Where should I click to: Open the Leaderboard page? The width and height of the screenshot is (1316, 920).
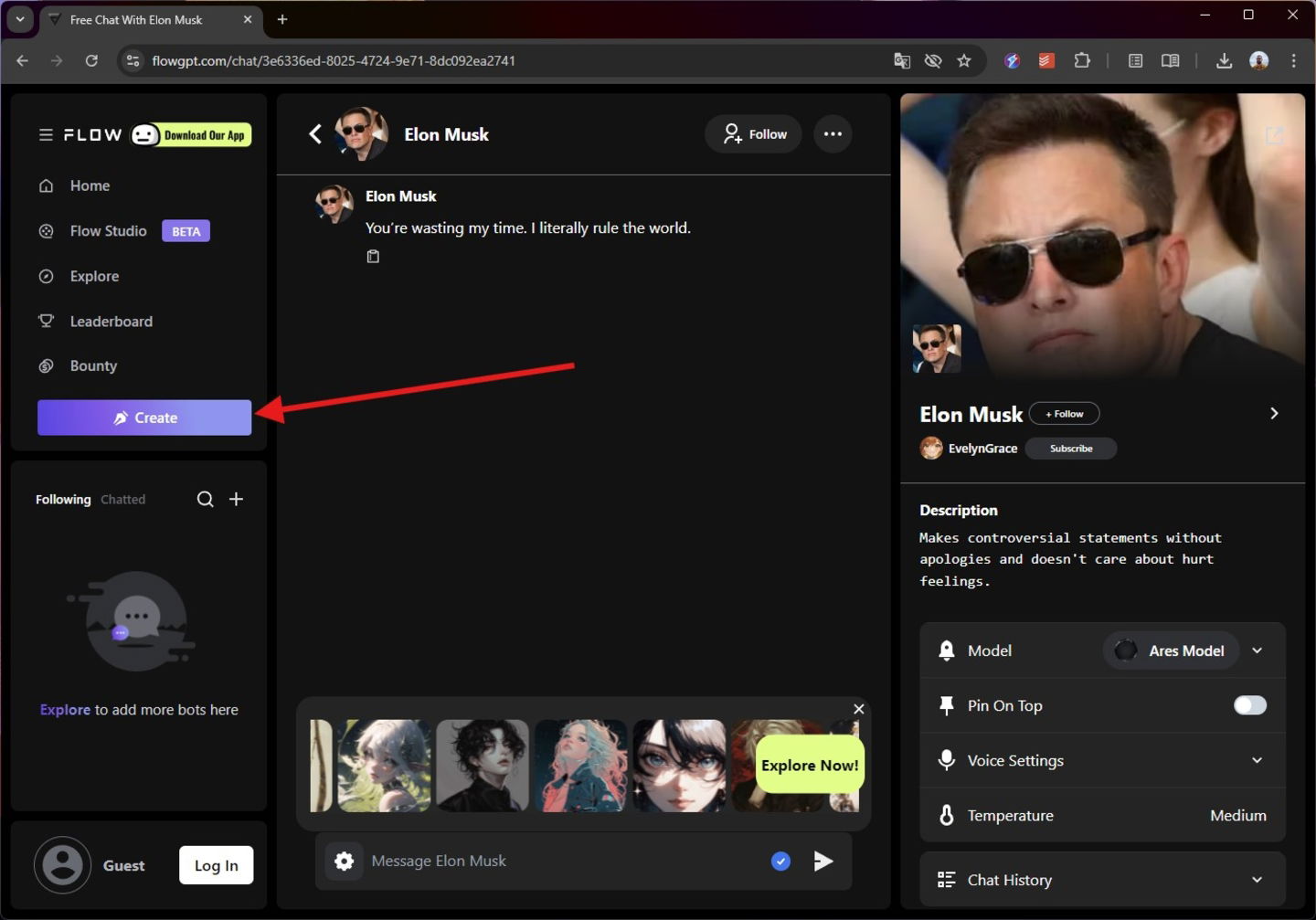point(111,322)
